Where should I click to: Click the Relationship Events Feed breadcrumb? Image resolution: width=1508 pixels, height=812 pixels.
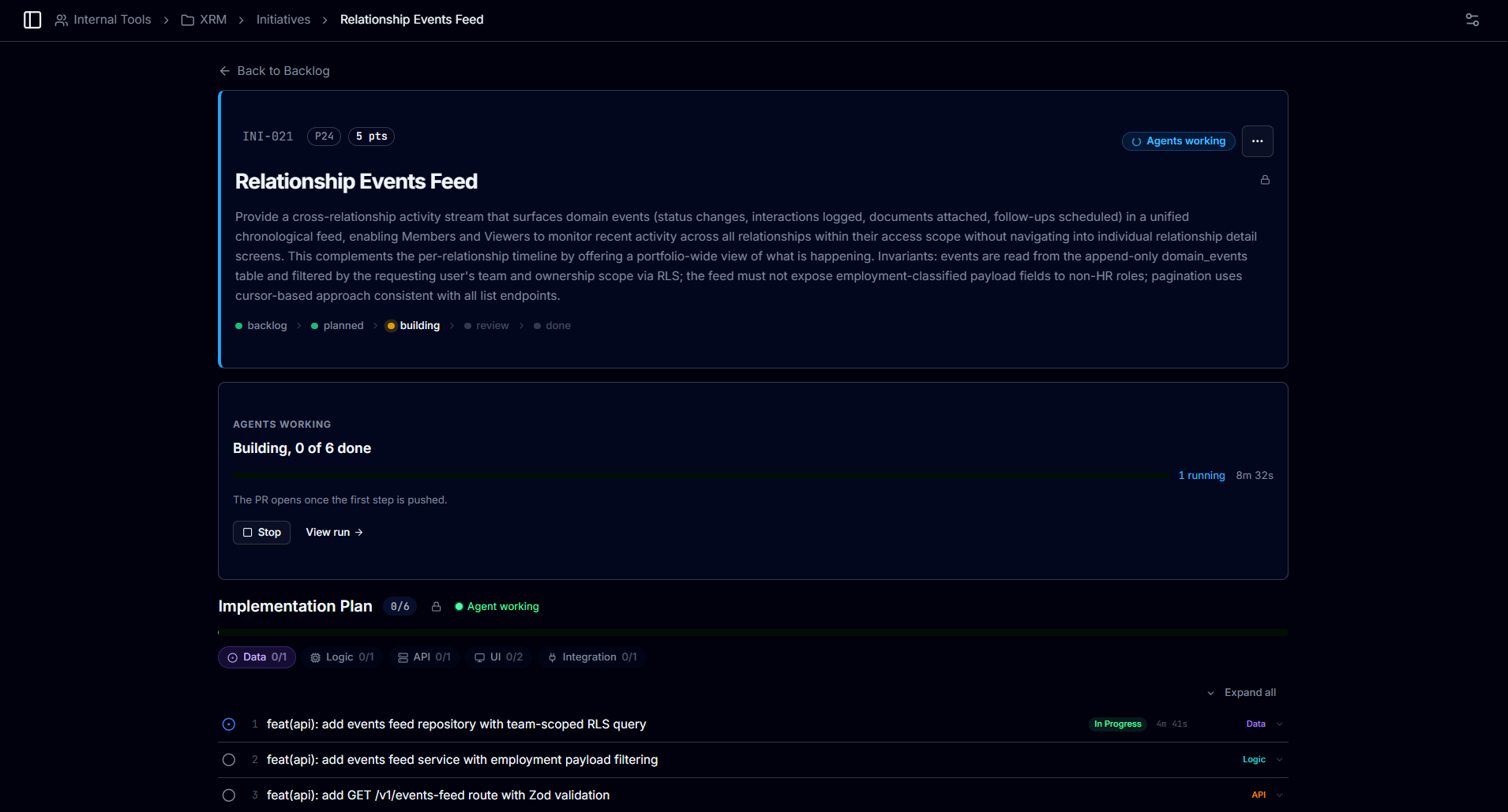pyautogui.click(x=411, y=20)
